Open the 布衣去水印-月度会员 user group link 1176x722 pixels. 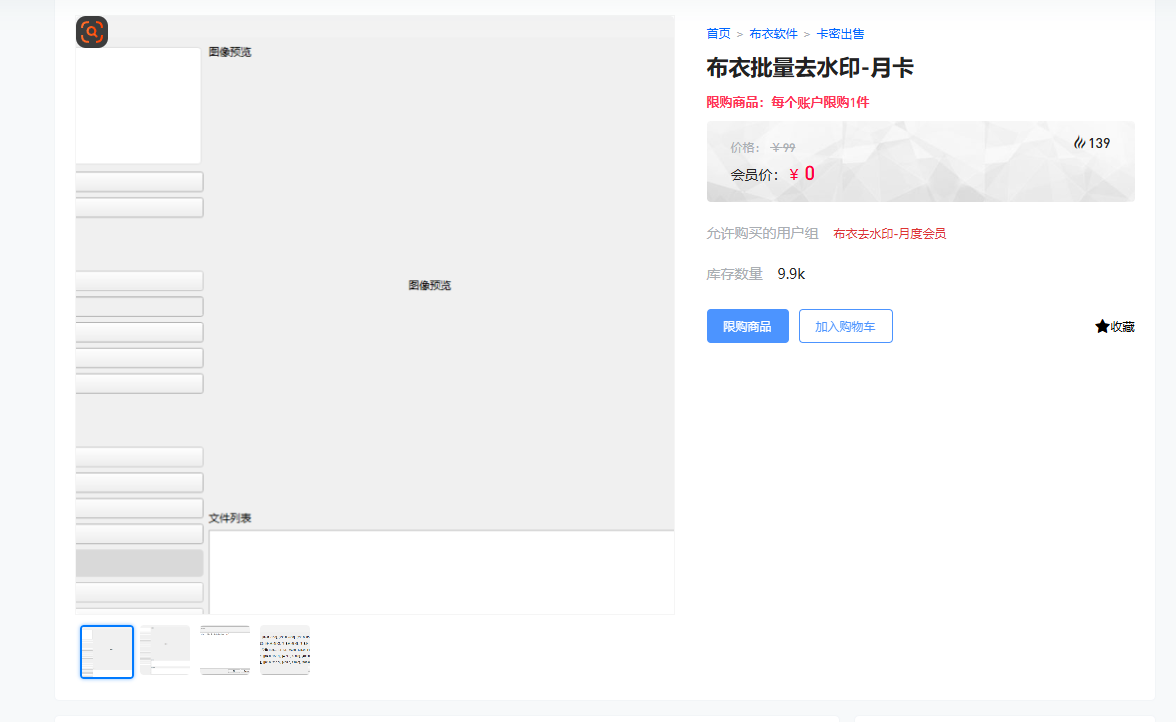[x=890, y=233]
